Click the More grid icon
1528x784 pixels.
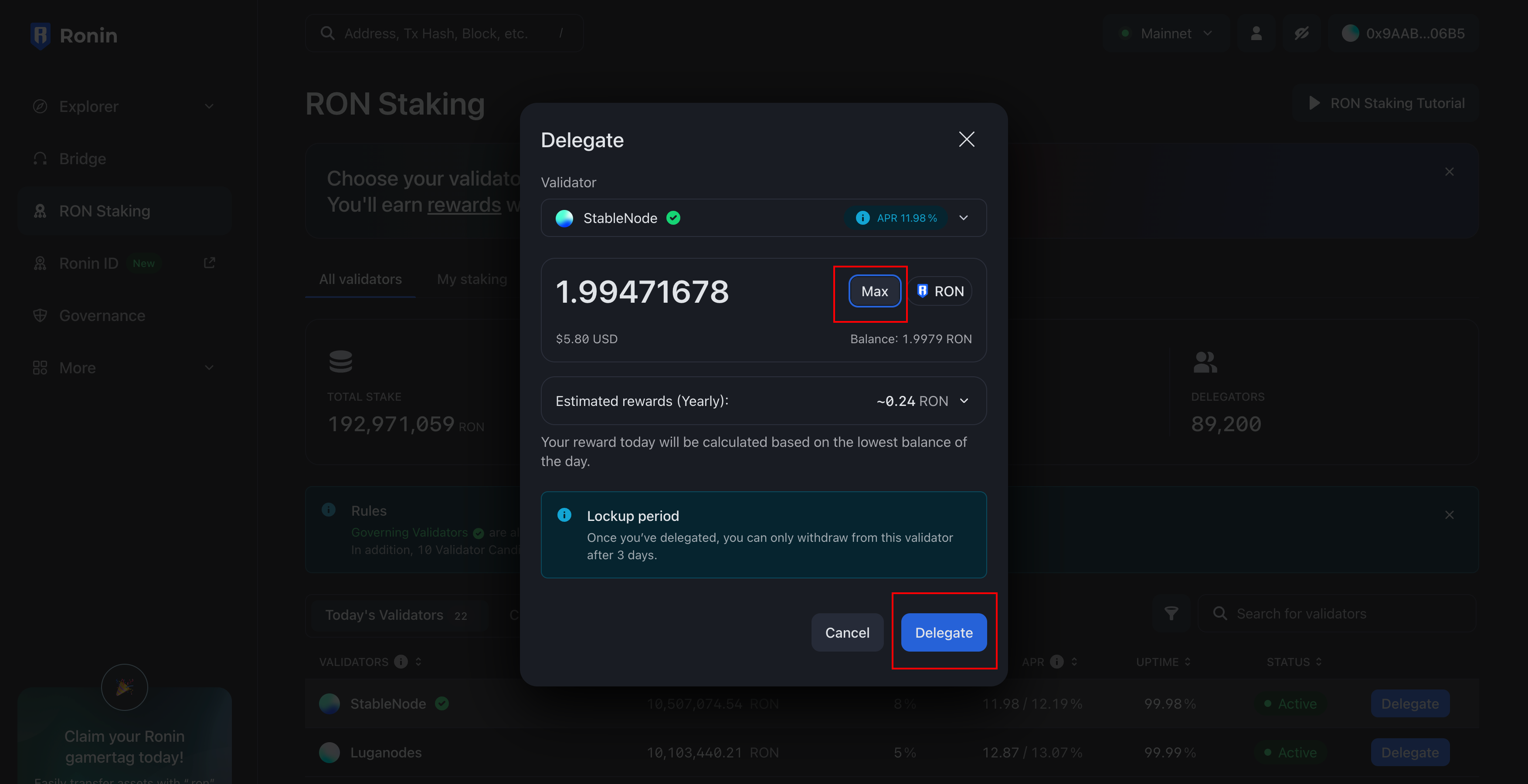click(x=40, y=368)
